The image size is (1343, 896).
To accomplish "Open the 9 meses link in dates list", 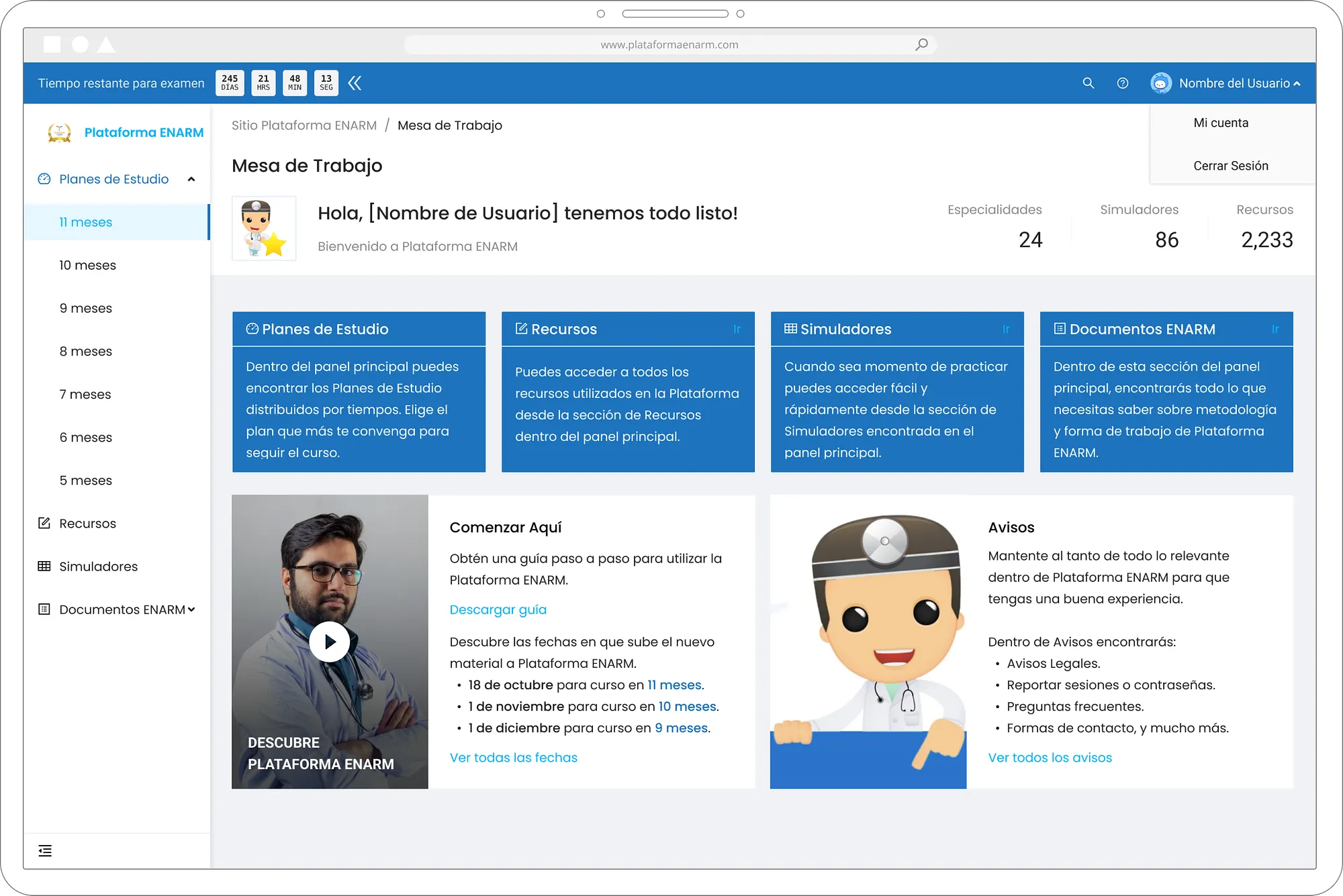I will tap(682, 728).
